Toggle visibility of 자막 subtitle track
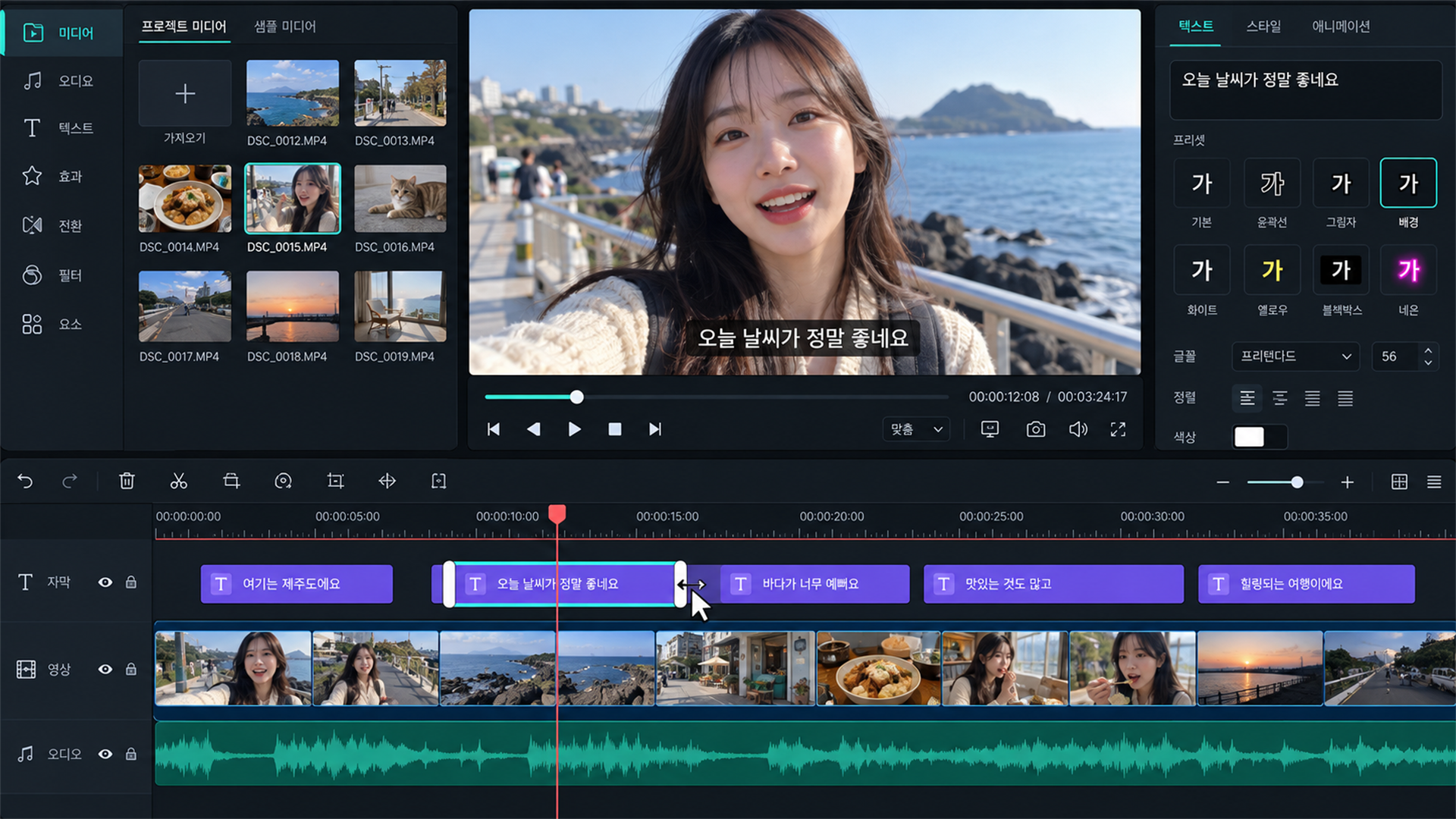 pyautogui.click(x=105, y=582)
